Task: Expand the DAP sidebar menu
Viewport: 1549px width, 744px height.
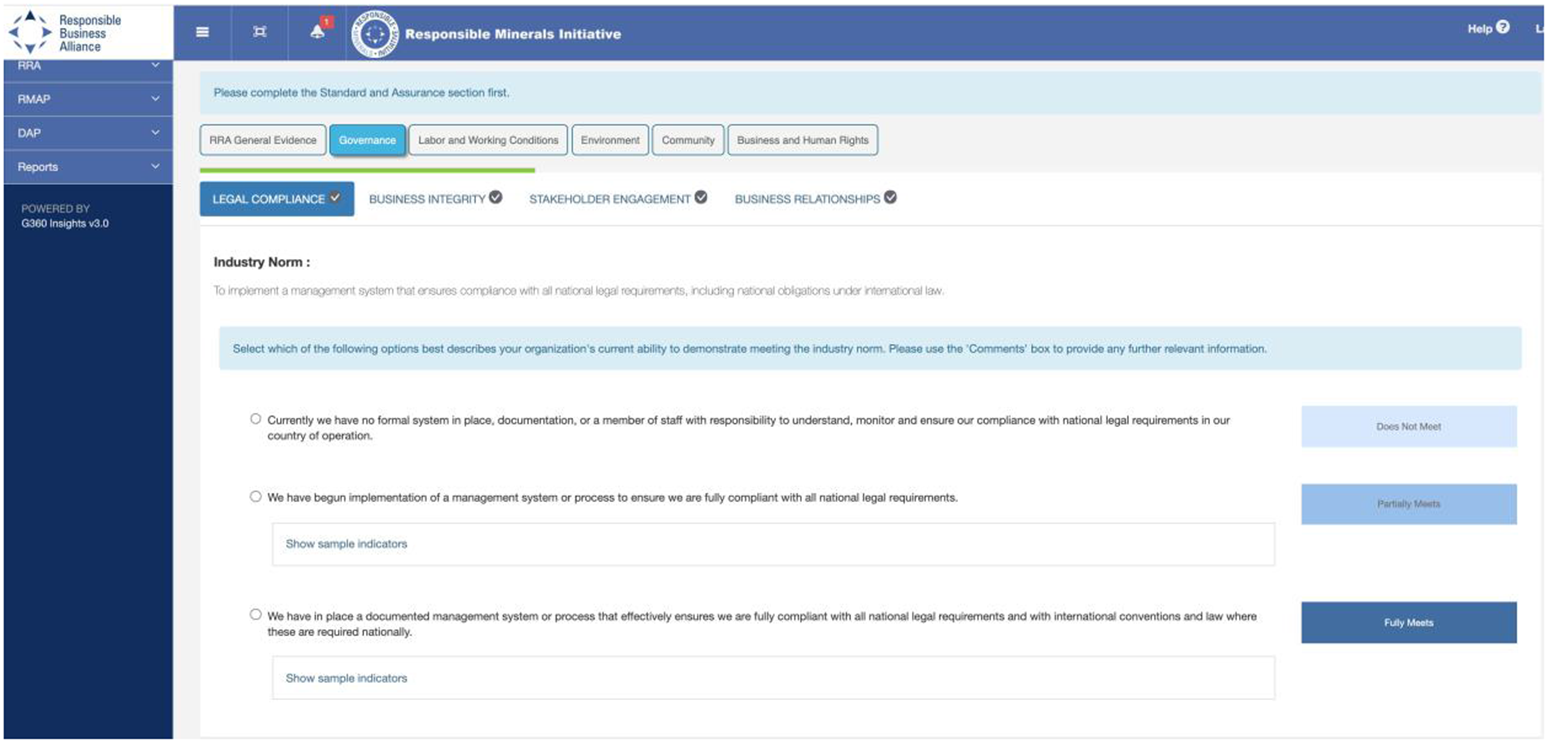Action: (88, 133)
